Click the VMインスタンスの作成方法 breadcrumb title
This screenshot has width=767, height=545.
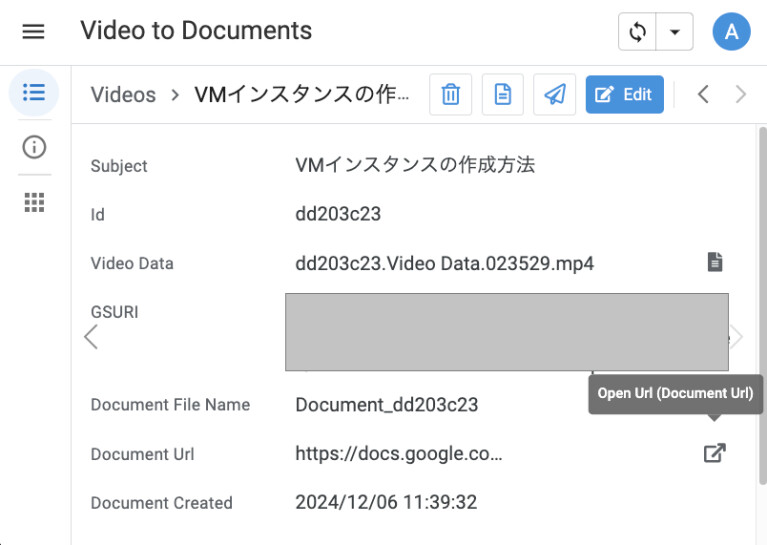(x=302, y=95)
